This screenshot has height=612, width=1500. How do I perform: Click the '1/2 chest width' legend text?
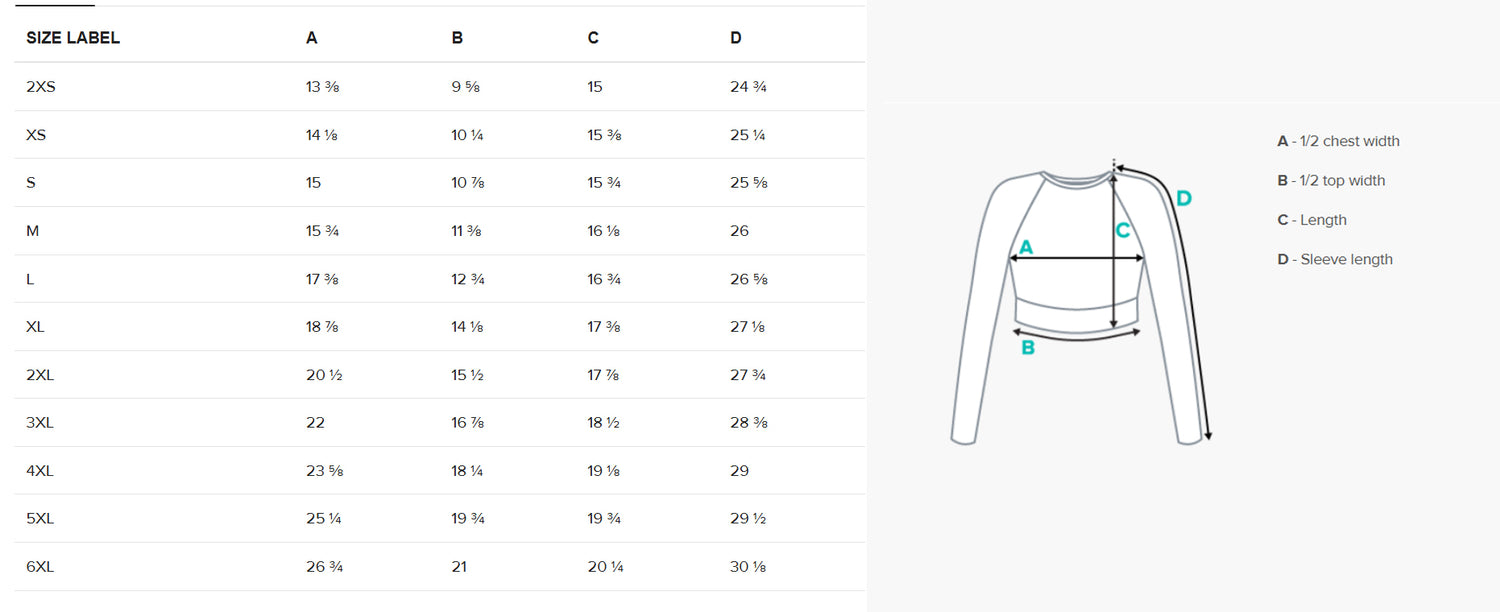click(1352, 141)
